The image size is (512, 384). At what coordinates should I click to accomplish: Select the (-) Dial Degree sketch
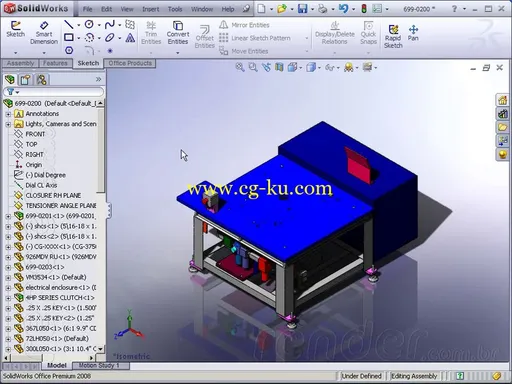[45, 175]
